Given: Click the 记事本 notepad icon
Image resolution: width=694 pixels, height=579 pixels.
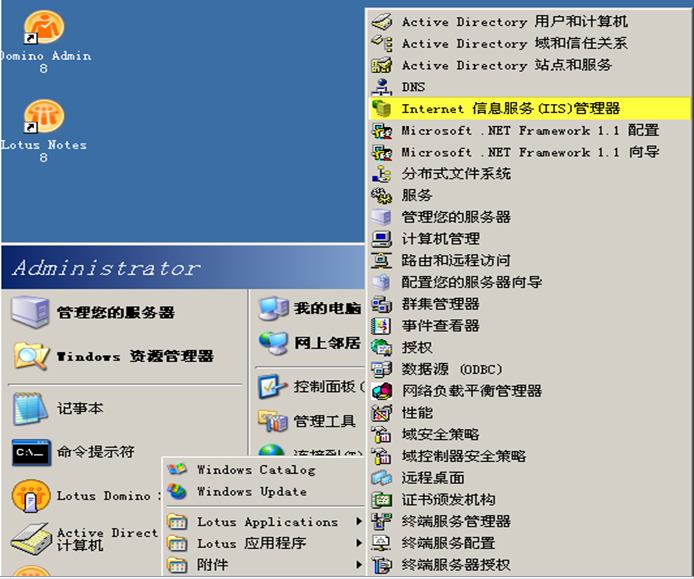Looking at the screenshot, I should [30, 409].
